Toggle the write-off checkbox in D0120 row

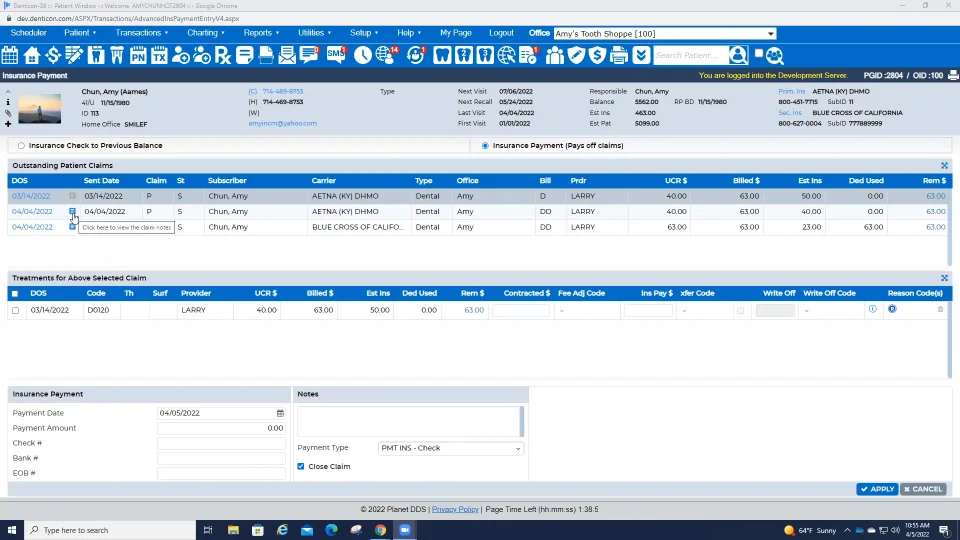click(x=740, y=310)
